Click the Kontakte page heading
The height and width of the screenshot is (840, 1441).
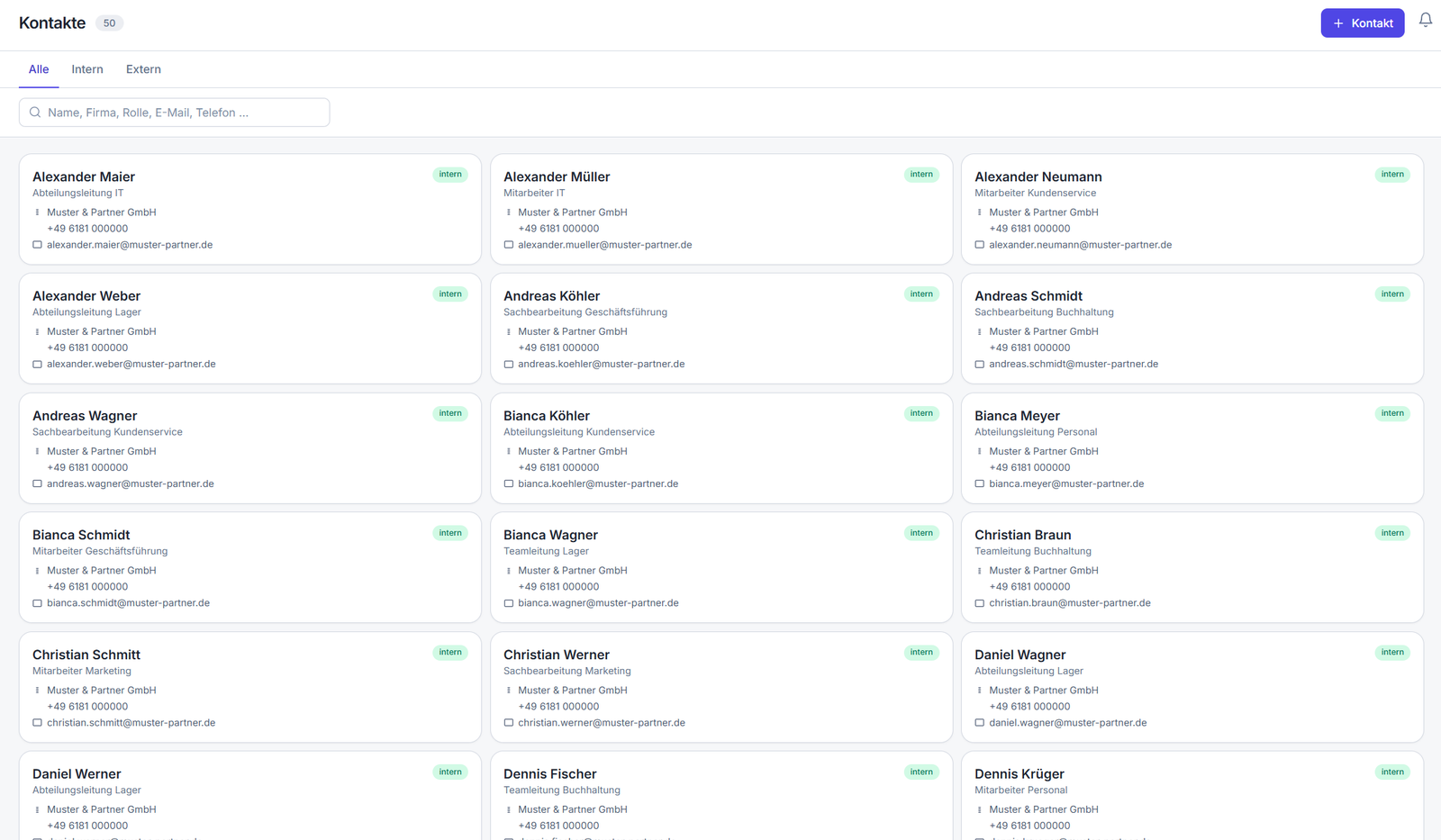click(52, 23)
